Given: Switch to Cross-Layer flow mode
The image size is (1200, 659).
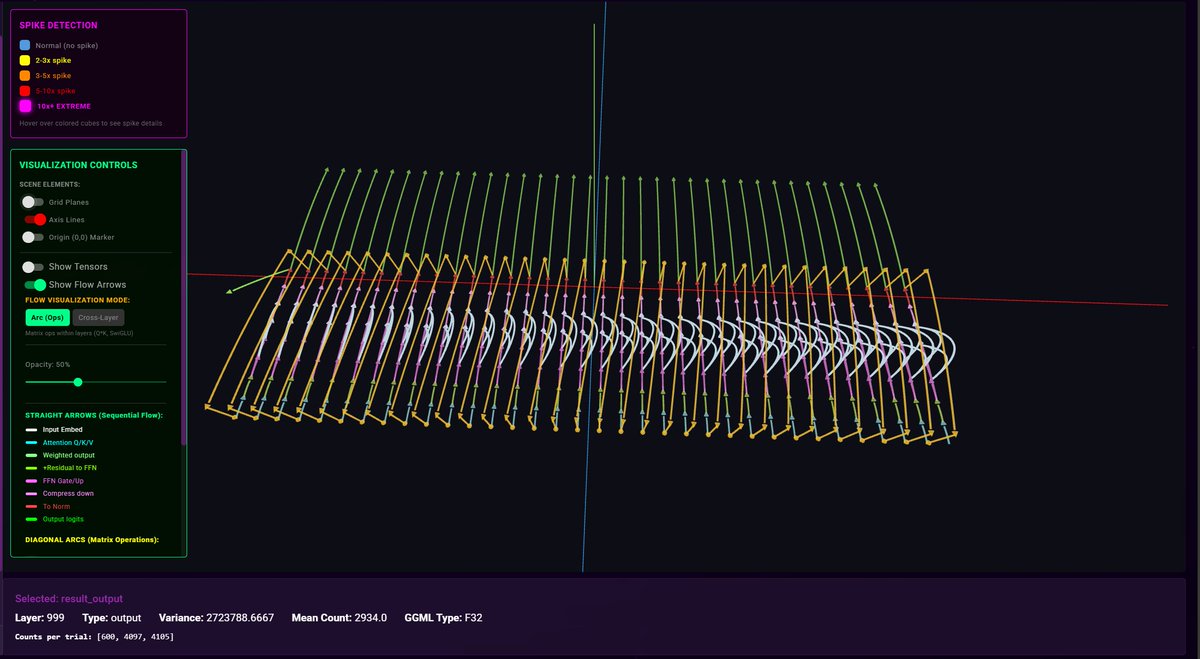Looking at the screenshot, I should (98, 317).
